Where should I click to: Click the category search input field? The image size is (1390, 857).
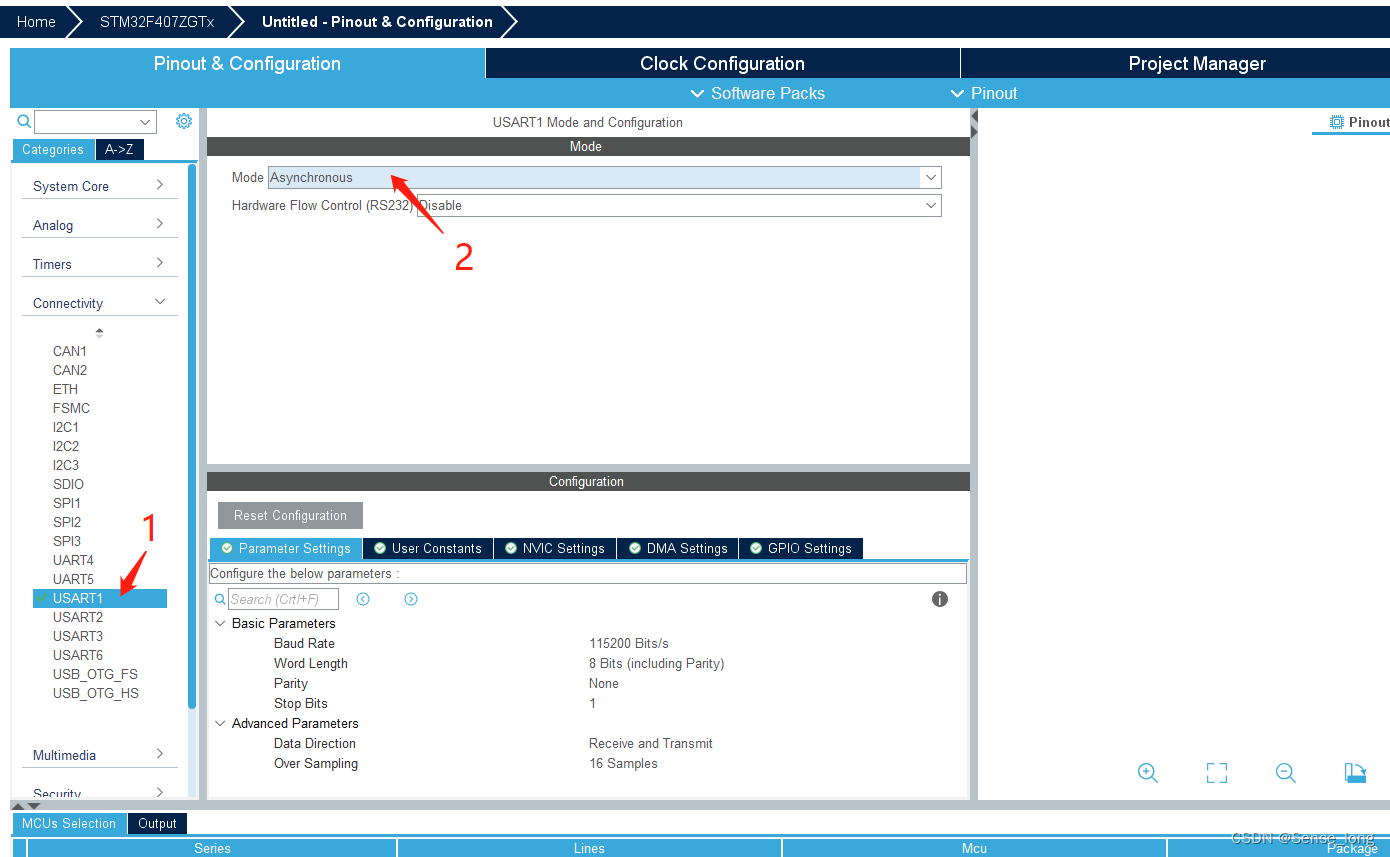tap(85, 122)
